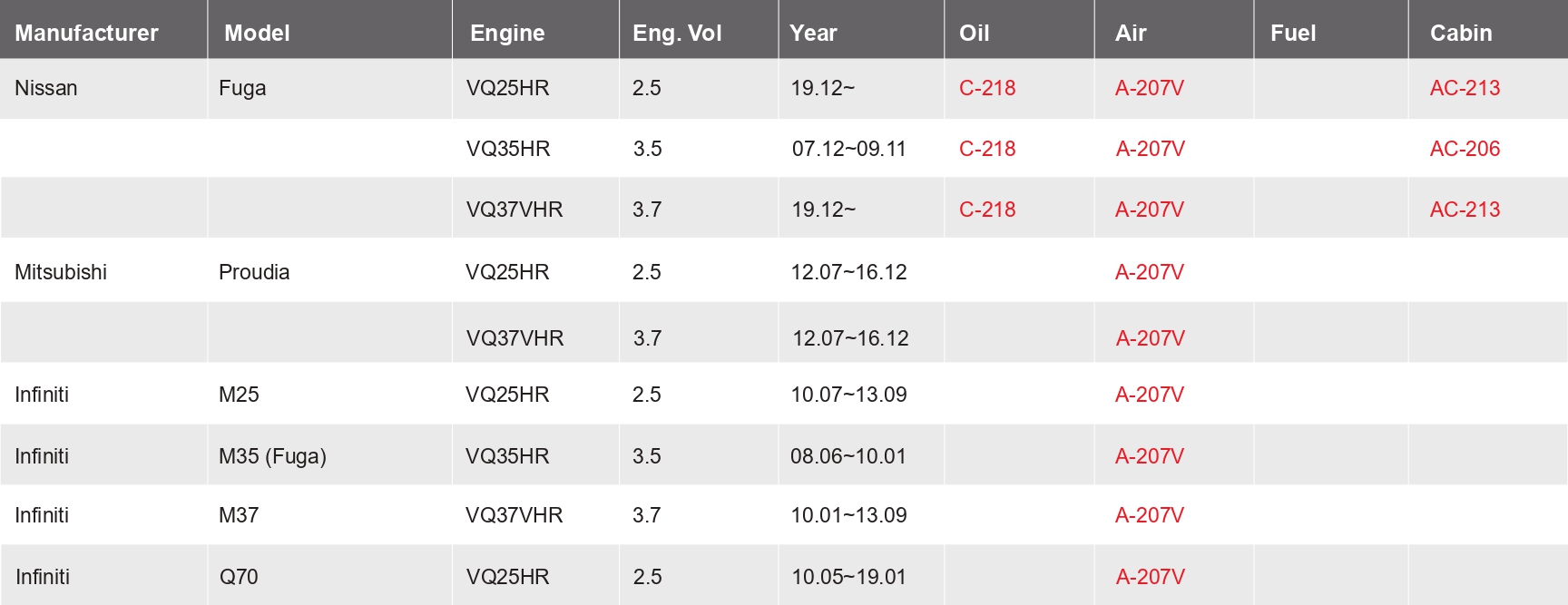Click A-207V link in the Infiniti M25 row
The image size is (1568, 605).
[1149, 395]
